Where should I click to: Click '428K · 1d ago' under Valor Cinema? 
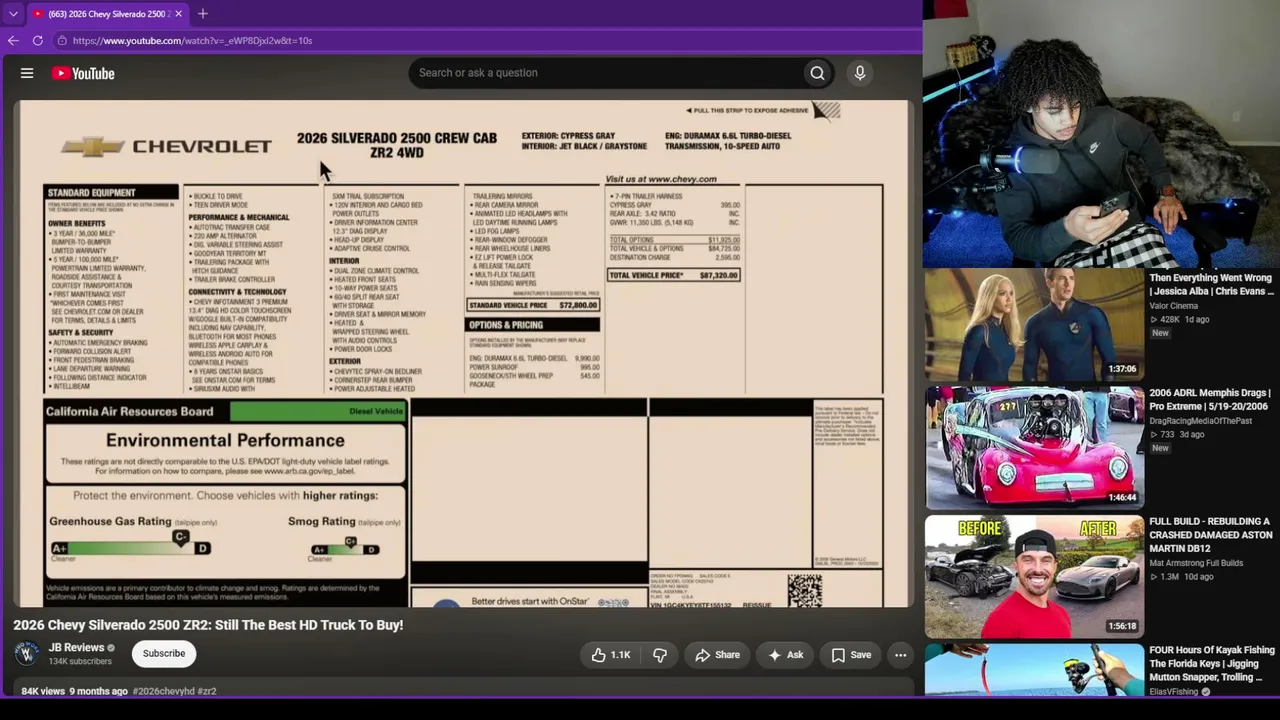point(1179,320)
